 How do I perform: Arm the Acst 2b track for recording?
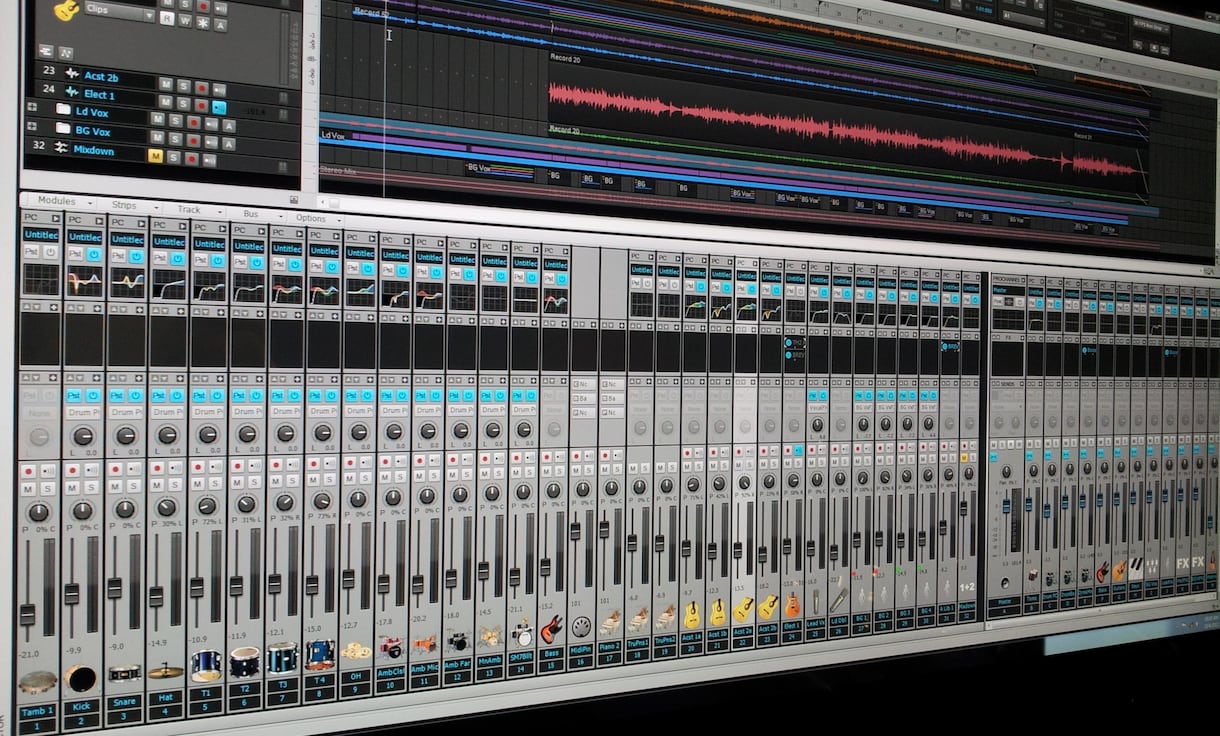(x=201, y=86)
